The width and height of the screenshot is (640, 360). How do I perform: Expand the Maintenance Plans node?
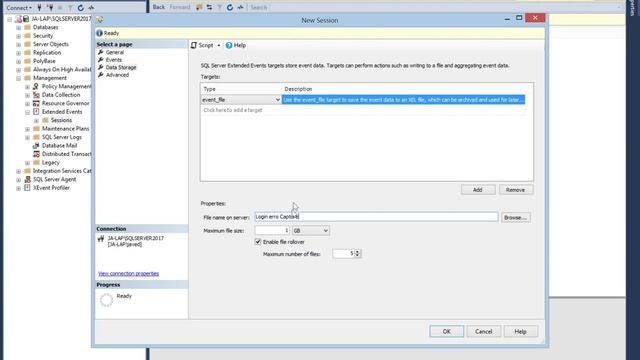[27, 129]
